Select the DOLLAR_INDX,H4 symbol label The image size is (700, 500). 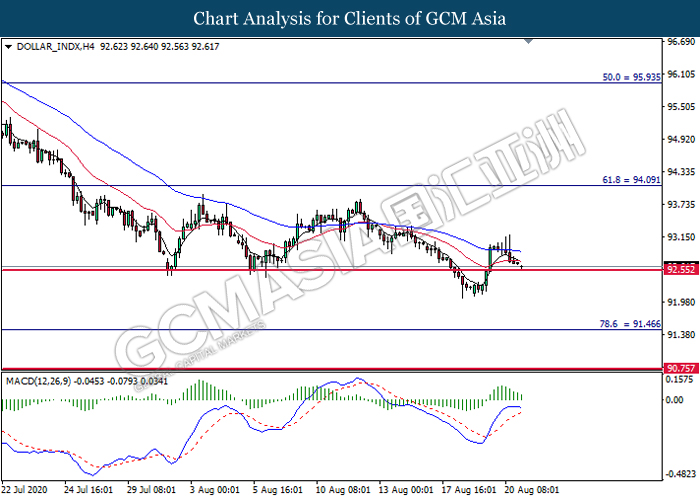coord(53,46)
